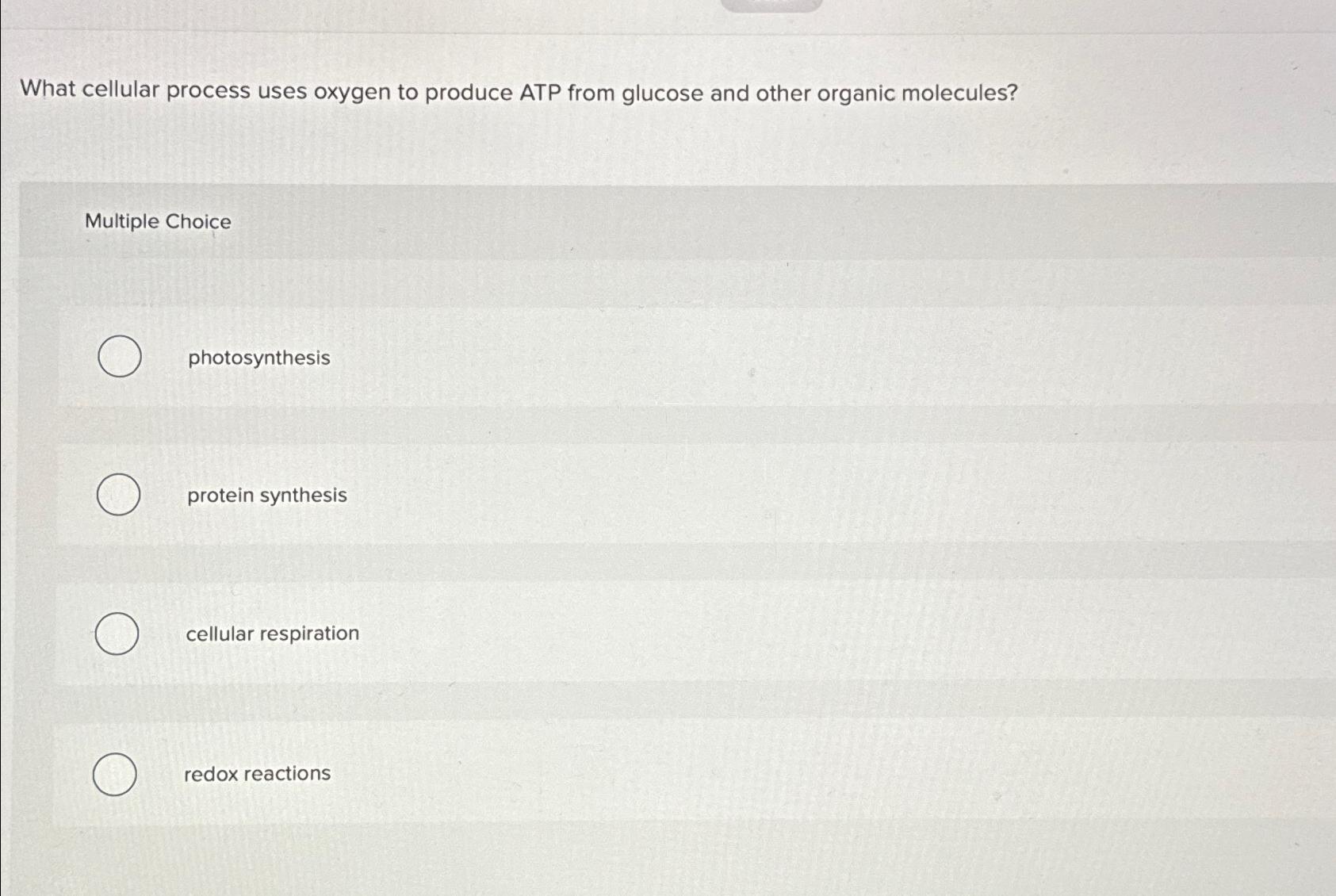Screen dimensions: 1336x896
Task: Select the redox reactions radio button
Action: 113,773
